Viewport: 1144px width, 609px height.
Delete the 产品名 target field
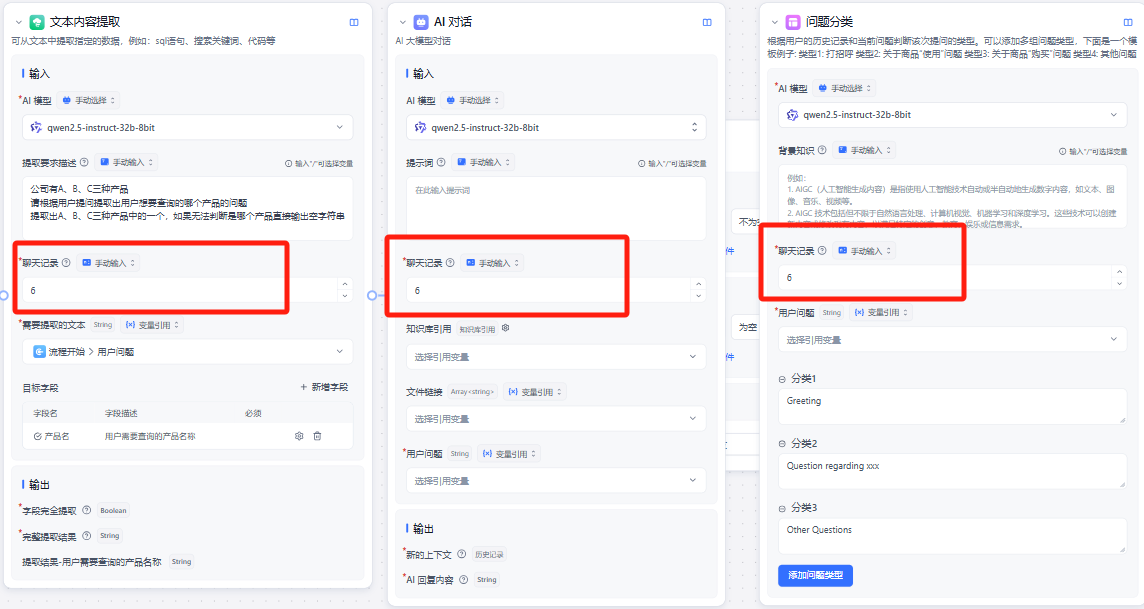pos(317,436)
